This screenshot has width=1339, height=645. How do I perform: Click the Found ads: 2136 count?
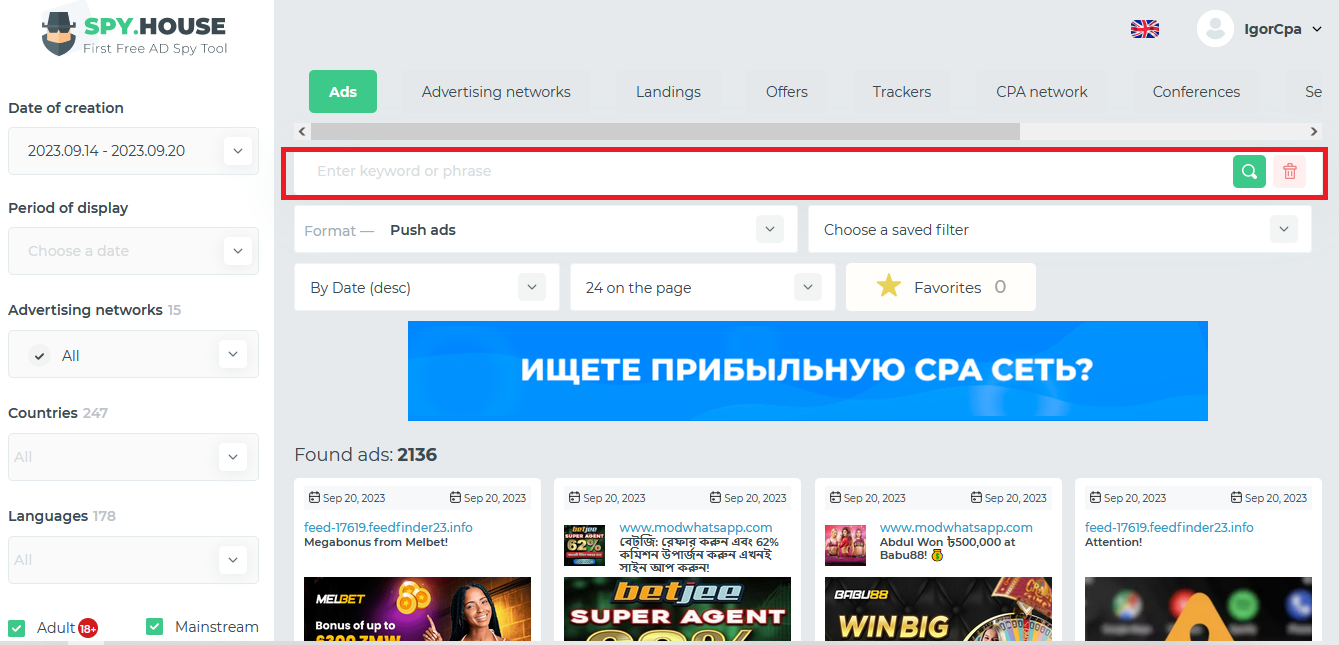tap(366, 455)
